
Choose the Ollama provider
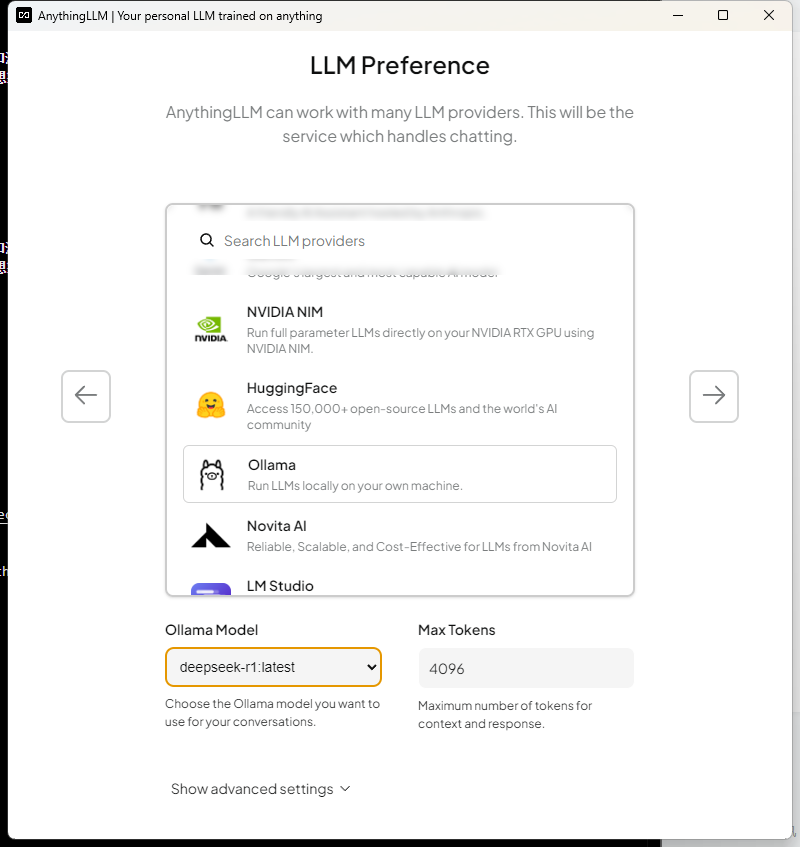[x=400, y=474]
